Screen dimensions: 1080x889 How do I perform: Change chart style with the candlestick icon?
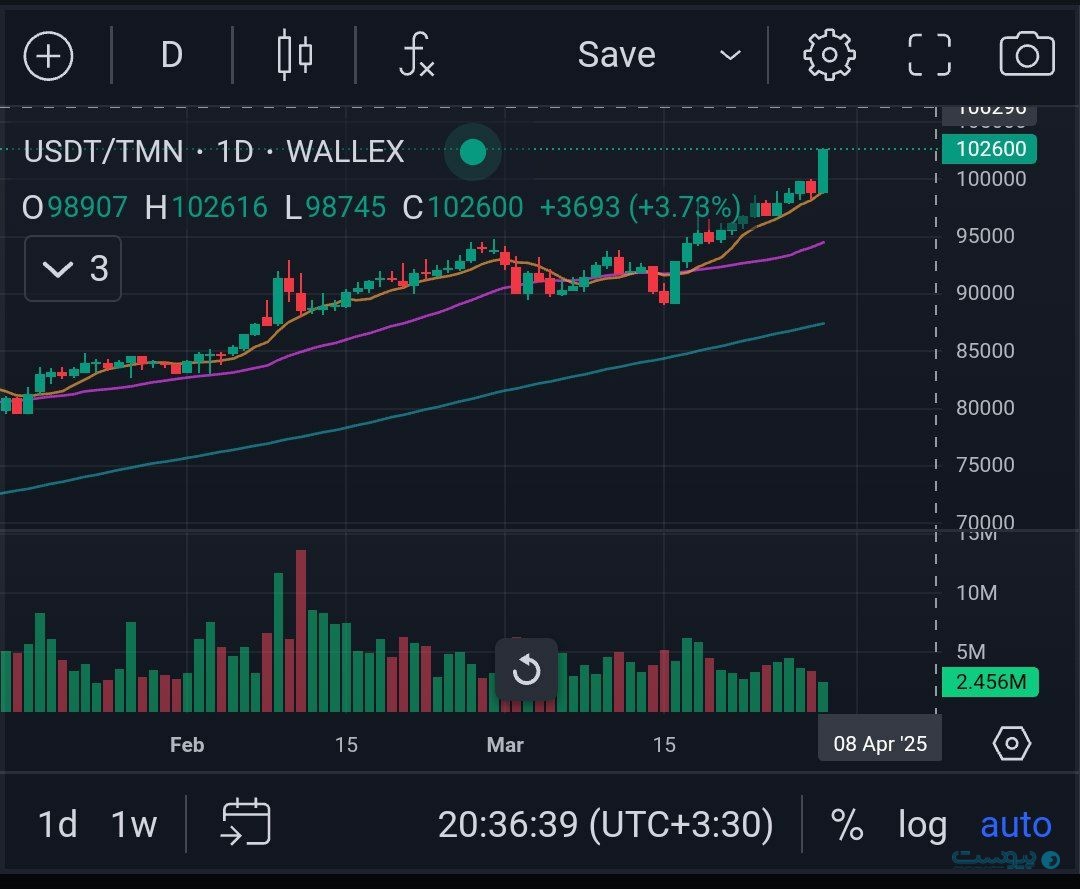pyautogui.click(x=295, y=55)
